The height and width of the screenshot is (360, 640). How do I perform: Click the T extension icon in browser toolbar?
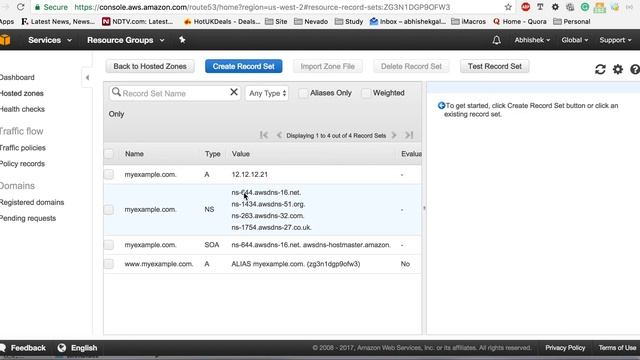tap(540, 7)
